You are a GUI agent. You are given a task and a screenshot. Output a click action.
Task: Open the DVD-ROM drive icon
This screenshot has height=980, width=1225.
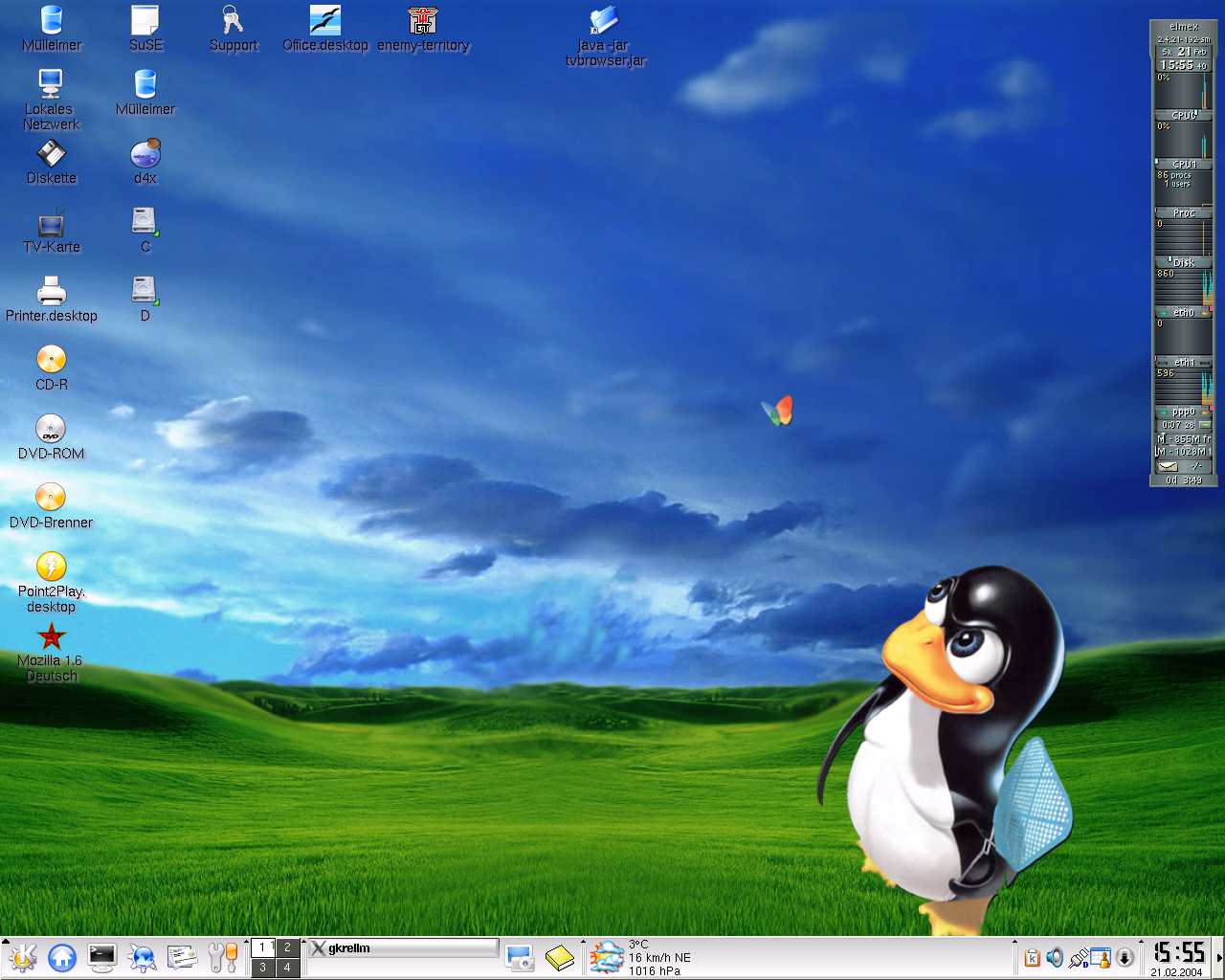[x=52, y=437]
